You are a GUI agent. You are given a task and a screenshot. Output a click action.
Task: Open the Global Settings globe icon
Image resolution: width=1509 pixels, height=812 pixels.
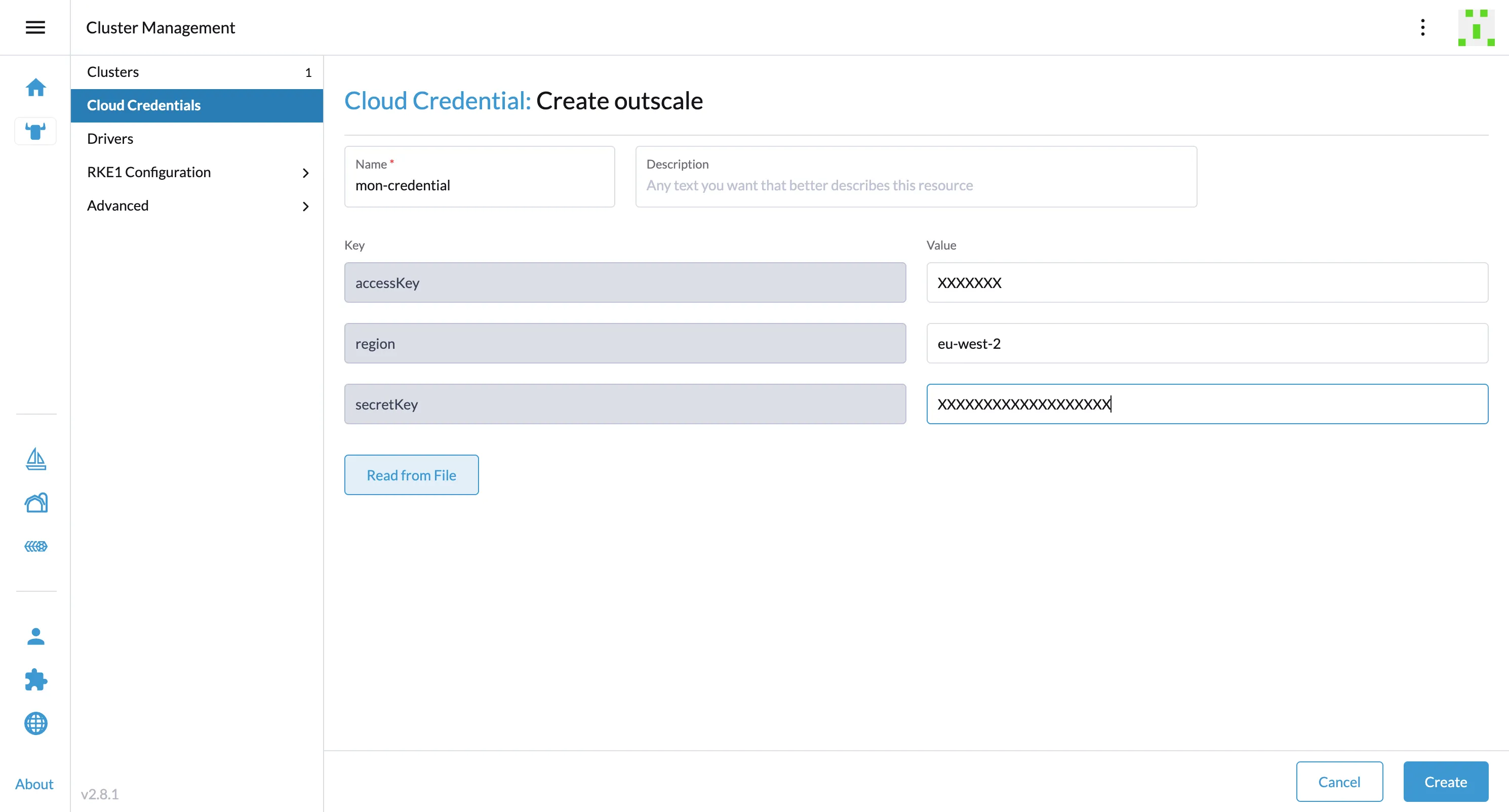click(36, 723)
